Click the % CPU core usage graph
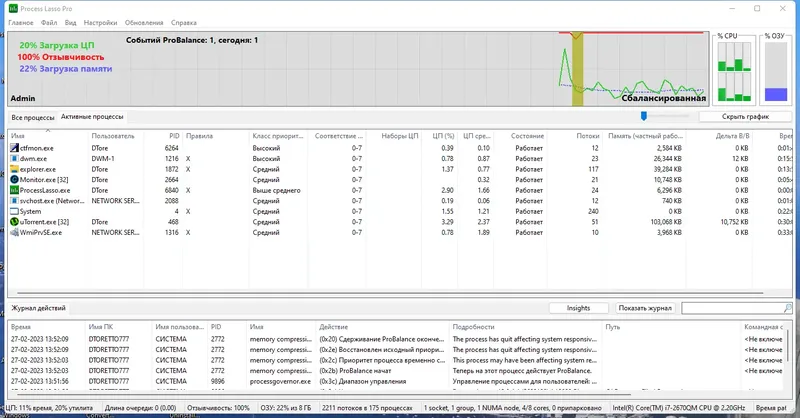 pos(734,72)
